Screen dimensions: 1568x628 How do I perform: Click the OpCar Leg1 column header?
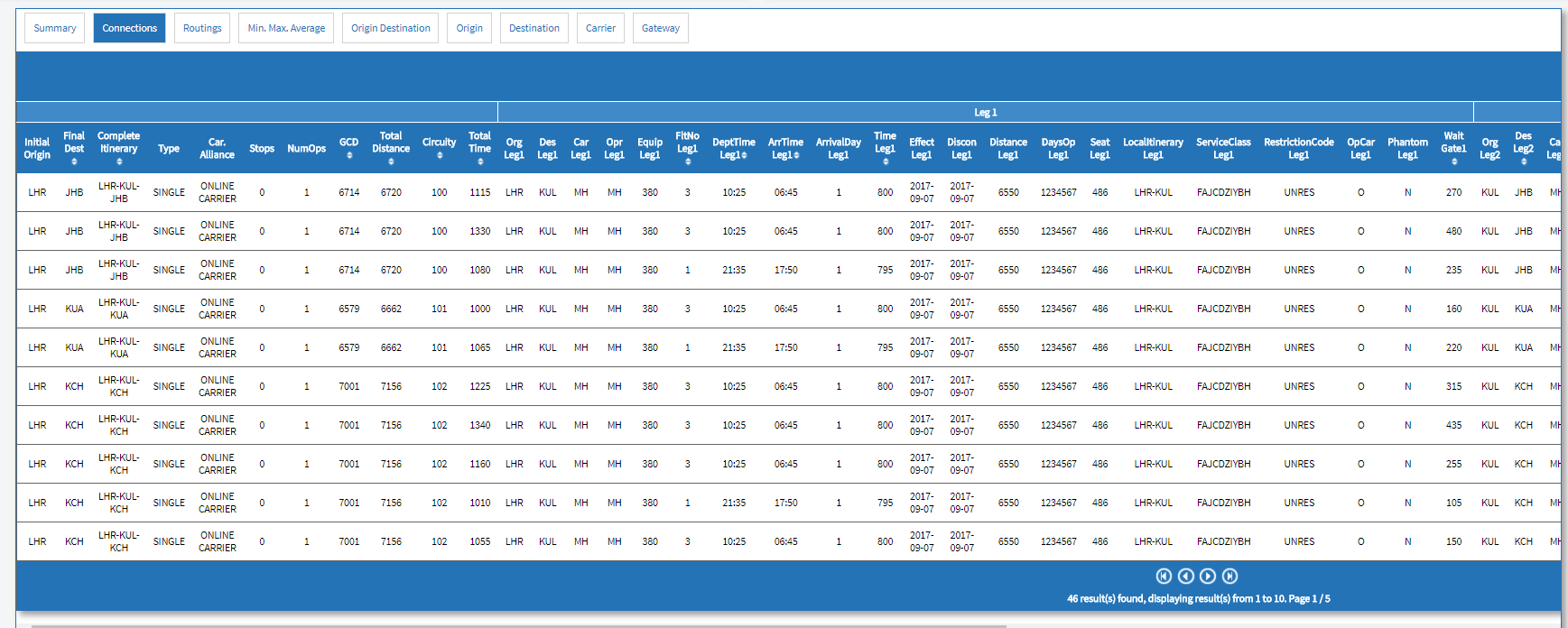1361,148
